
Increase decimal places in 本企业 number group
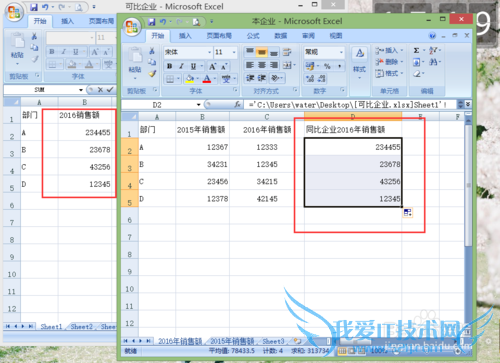pyautogui.click(x=310, y=79)
